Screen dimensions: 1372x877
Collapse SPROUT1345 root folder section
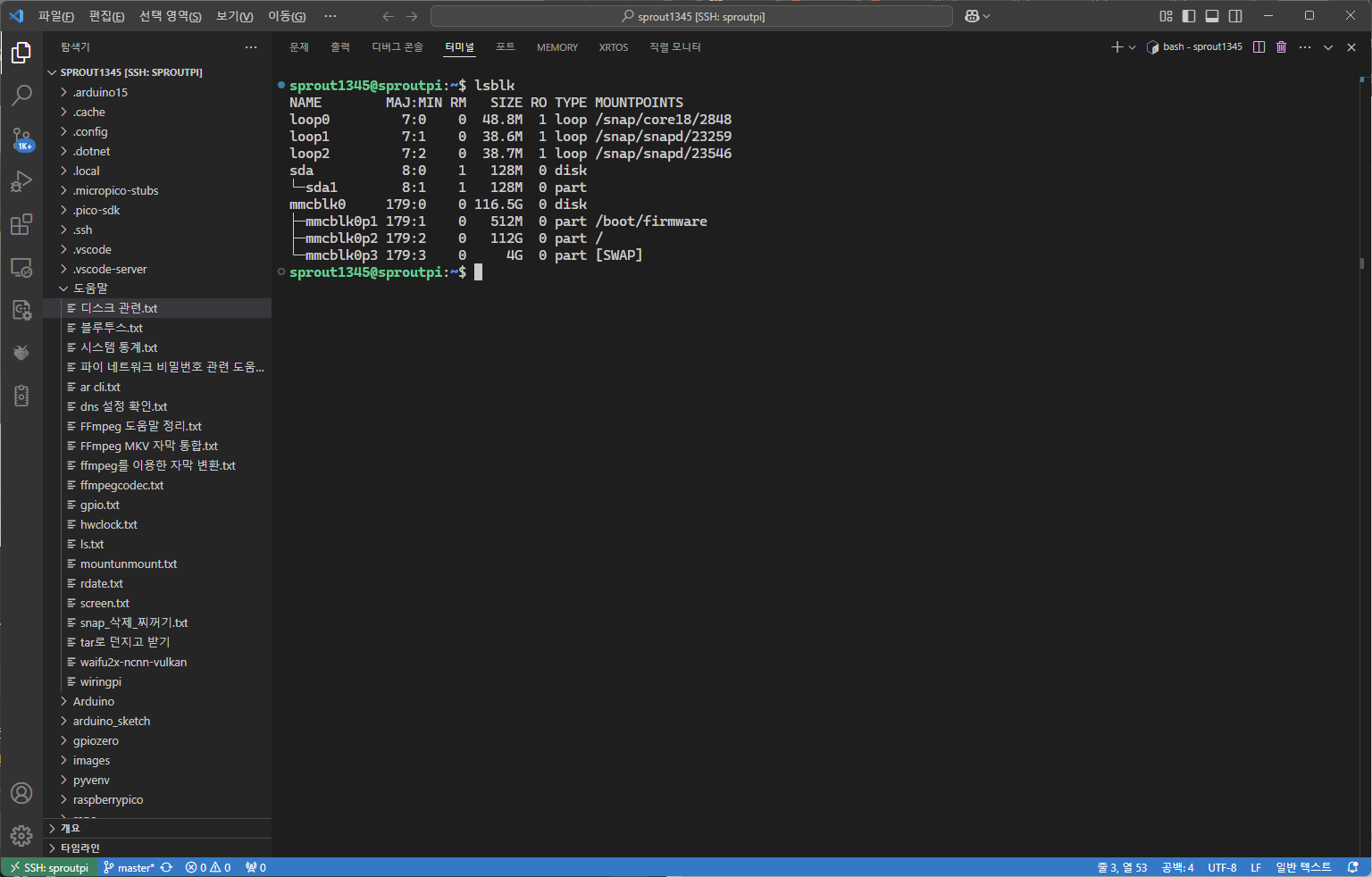[x=157, y=72]
